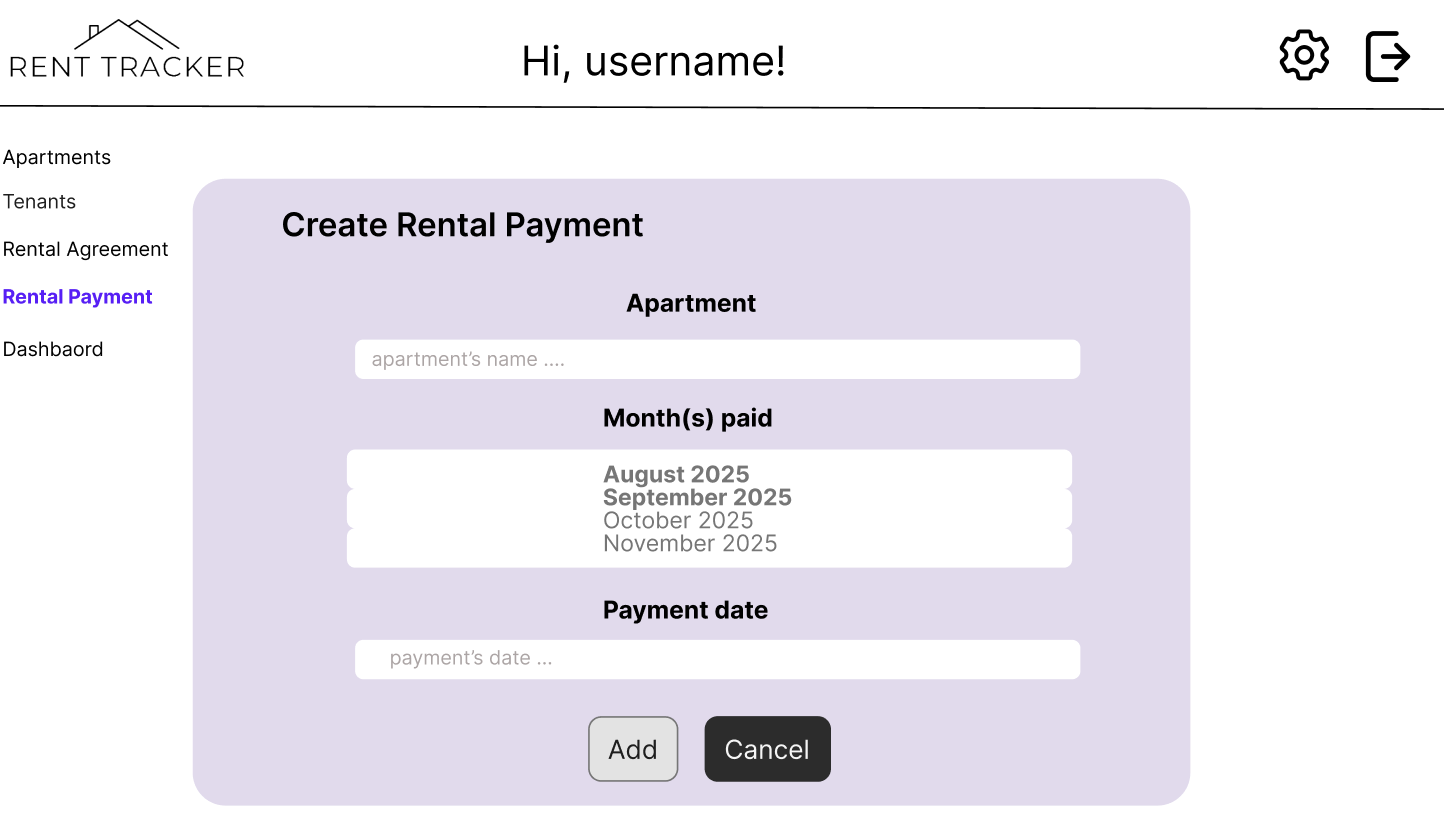Select the Rental Payment menu item
1444x822 pixels.
(x=77, y=296)
